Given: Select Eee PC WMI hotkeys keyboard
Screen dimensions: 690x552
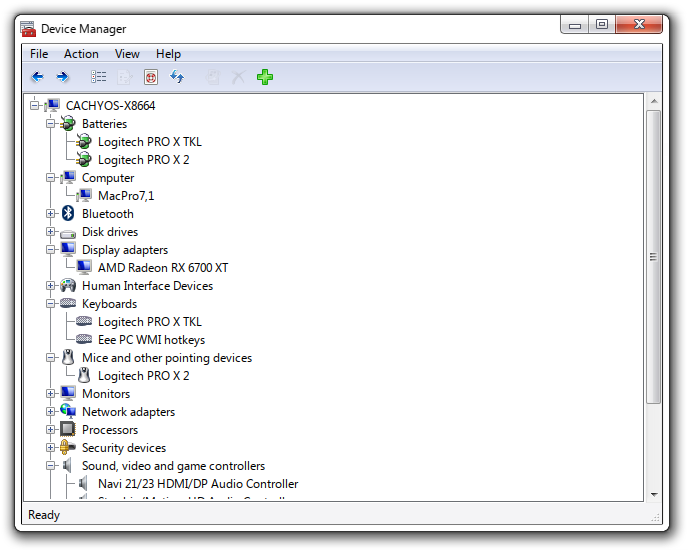Looking at the screenshot, I should (x=151, y=340).
